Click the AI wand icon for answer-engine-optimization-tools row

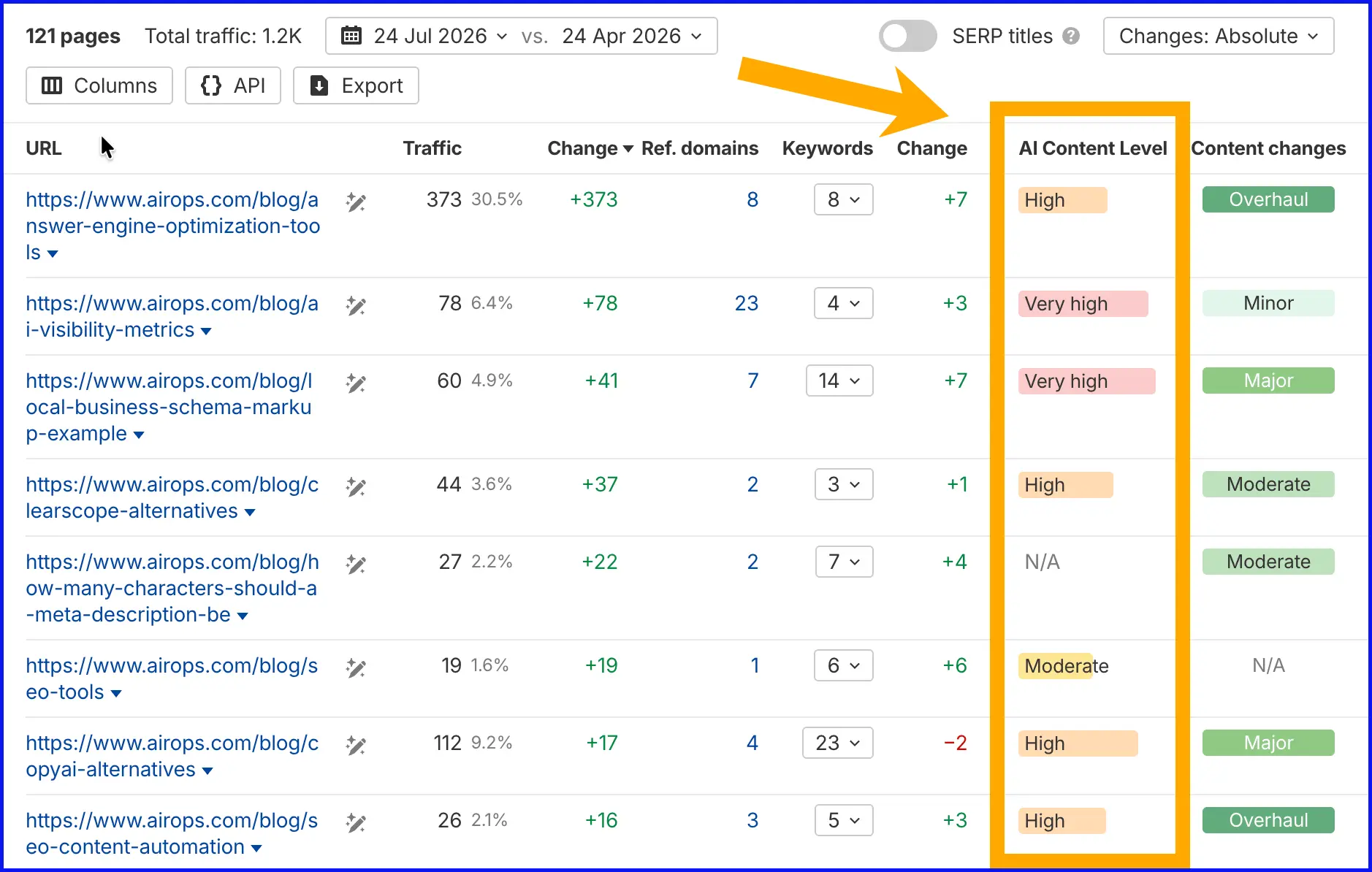click(x=356, y=202)
